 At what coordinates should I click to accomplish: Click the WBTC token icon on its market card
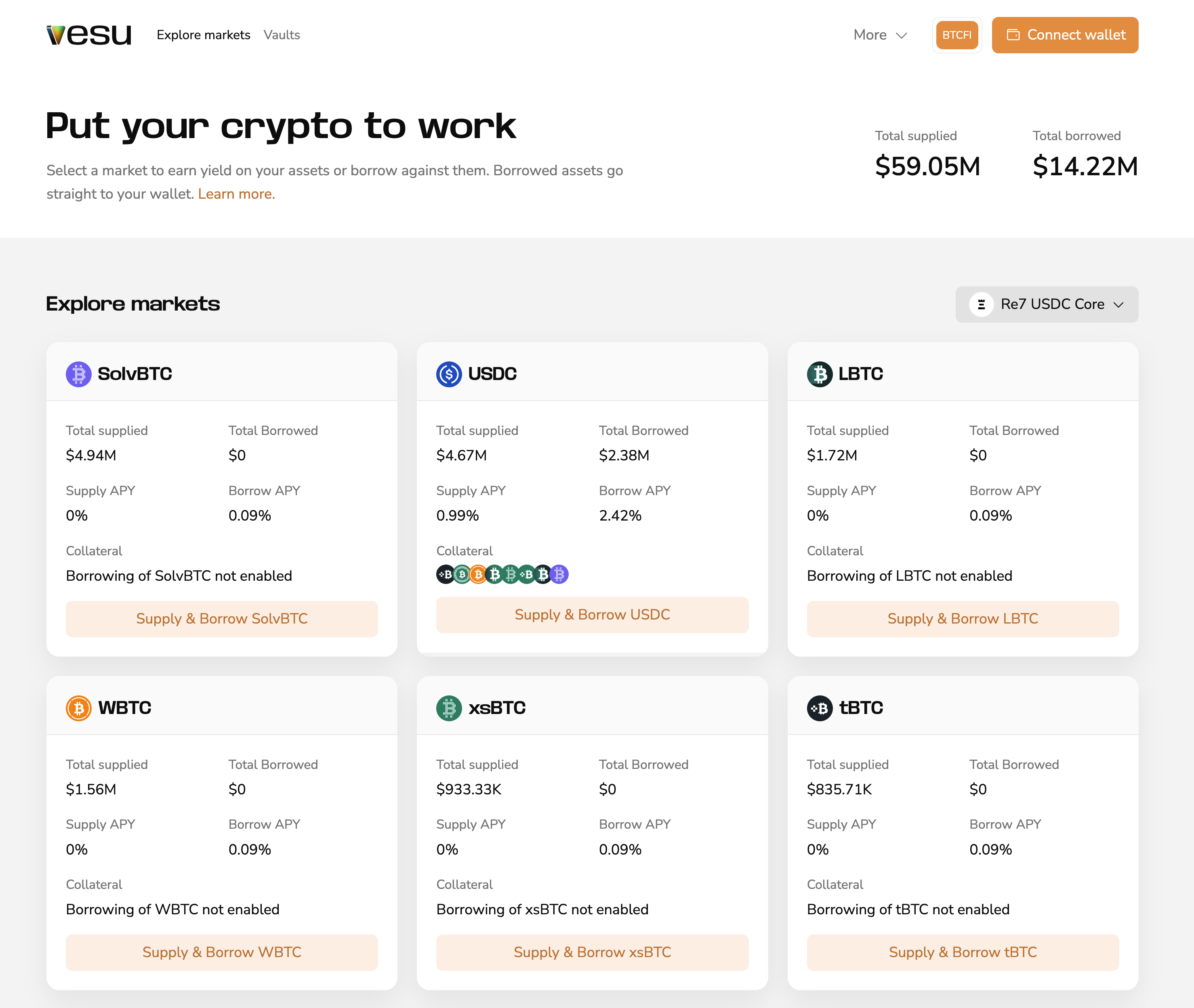pyautogui.click(x=78, y=708)
